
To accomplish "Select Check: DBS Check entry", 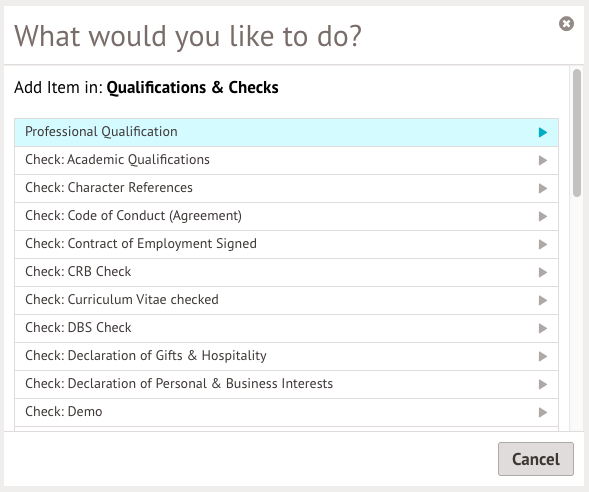I will tap(286, 328).
